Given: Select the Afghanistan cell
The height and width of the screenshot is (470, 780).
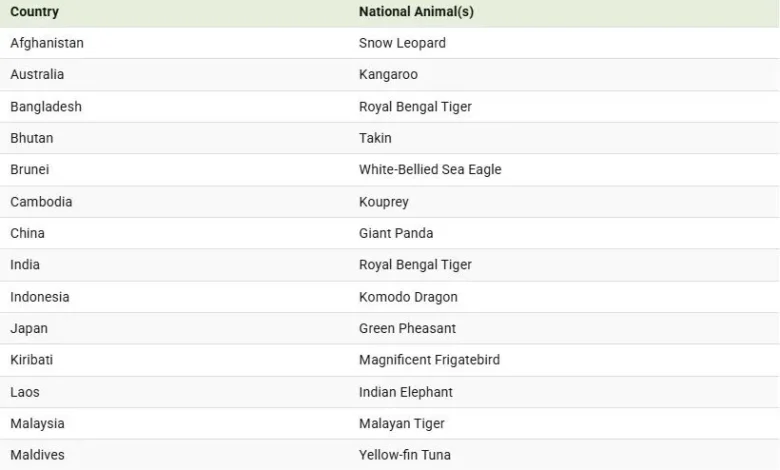Looking at the screenshot, I should coord(47,43).
